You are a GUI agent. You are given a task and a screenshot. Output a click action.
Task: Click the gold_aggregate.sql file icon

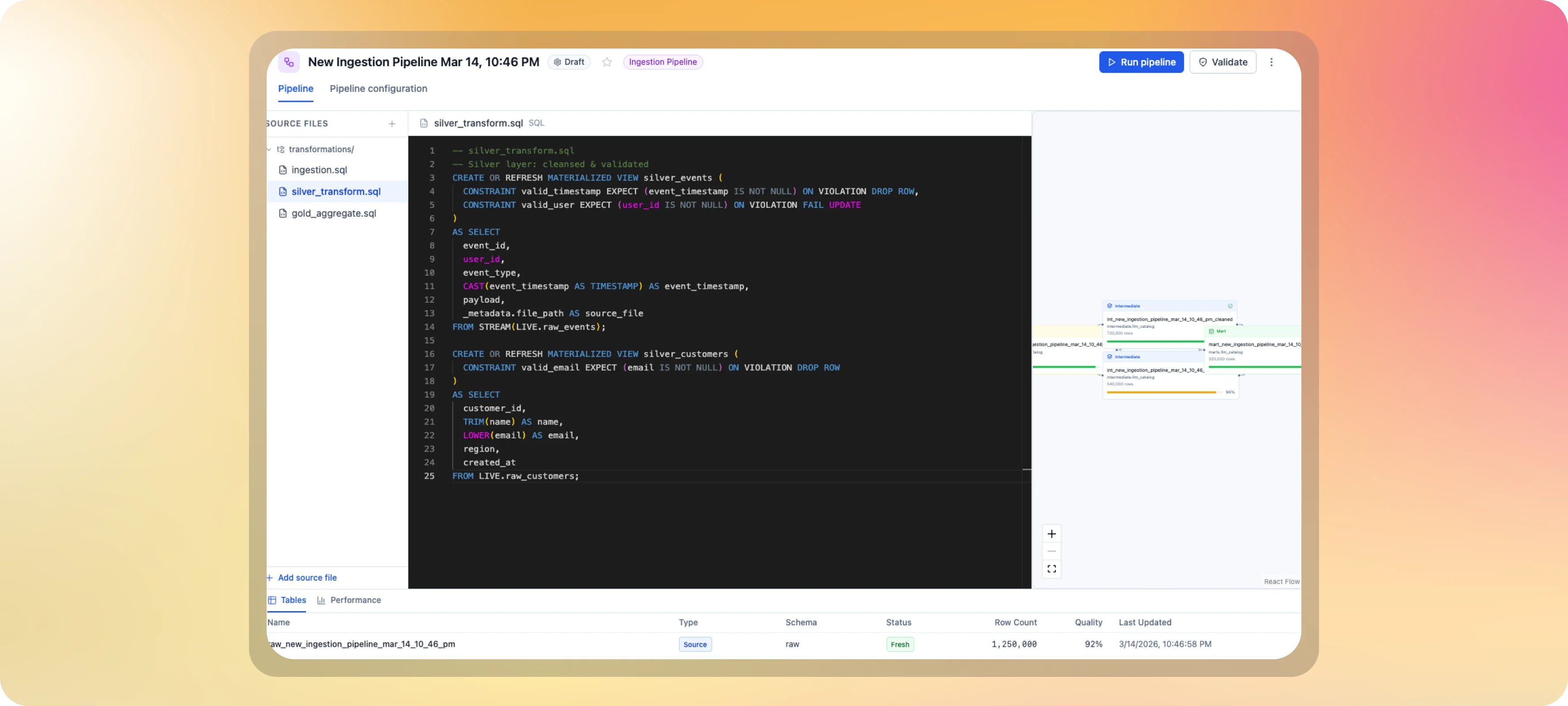pos(283,214)
